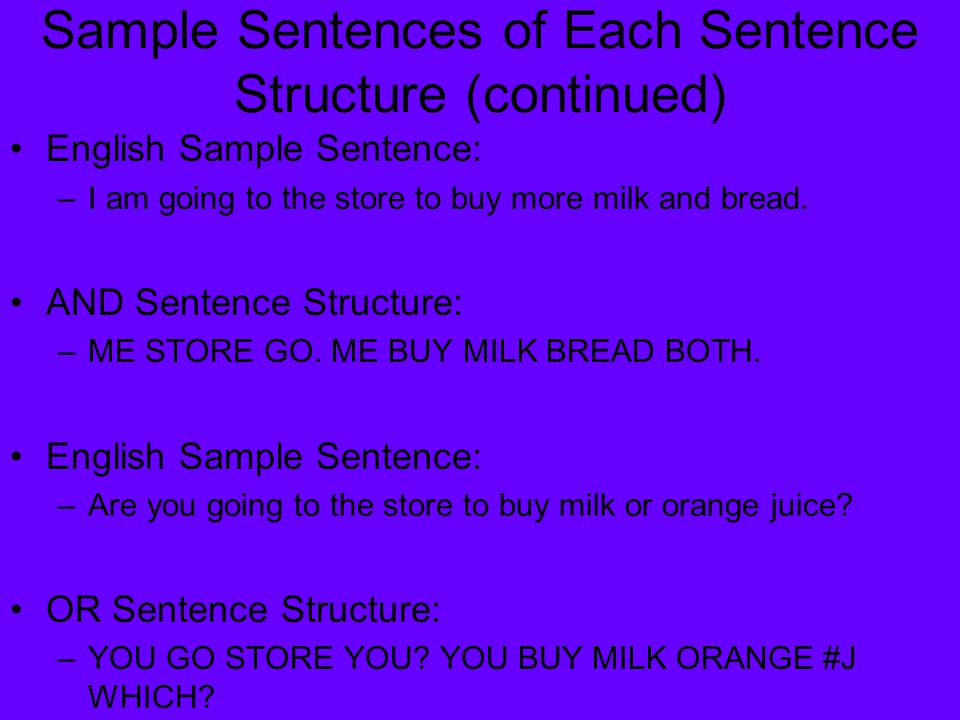This screenshot has height=720, width=960.
Task: Click the word 'Sample' in the slide title
Action: [x=130, y=31]
